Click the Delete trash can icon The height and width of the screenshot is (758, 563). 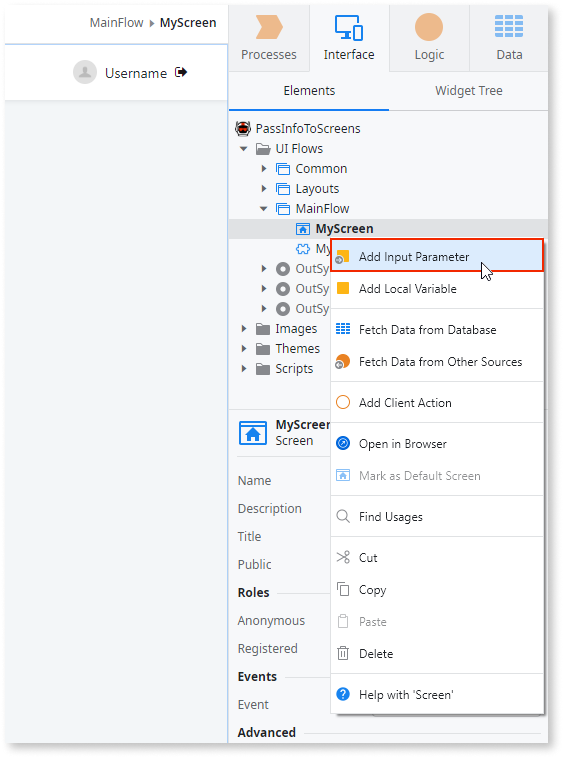(343, 653)
